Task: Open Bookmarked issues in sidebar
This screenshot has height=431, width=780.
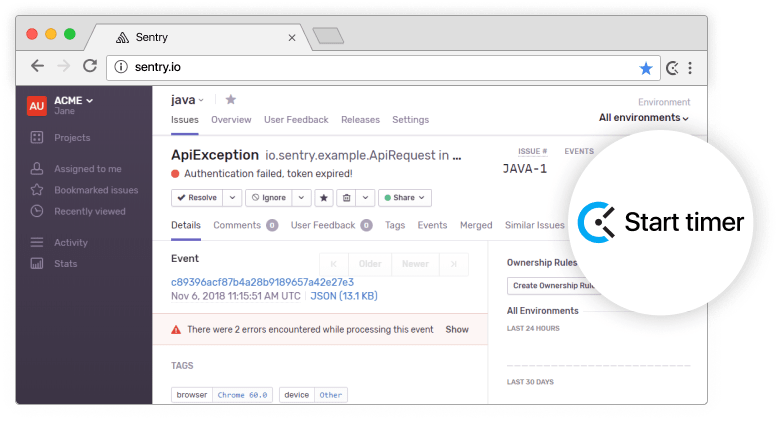Action: point(96,190)
